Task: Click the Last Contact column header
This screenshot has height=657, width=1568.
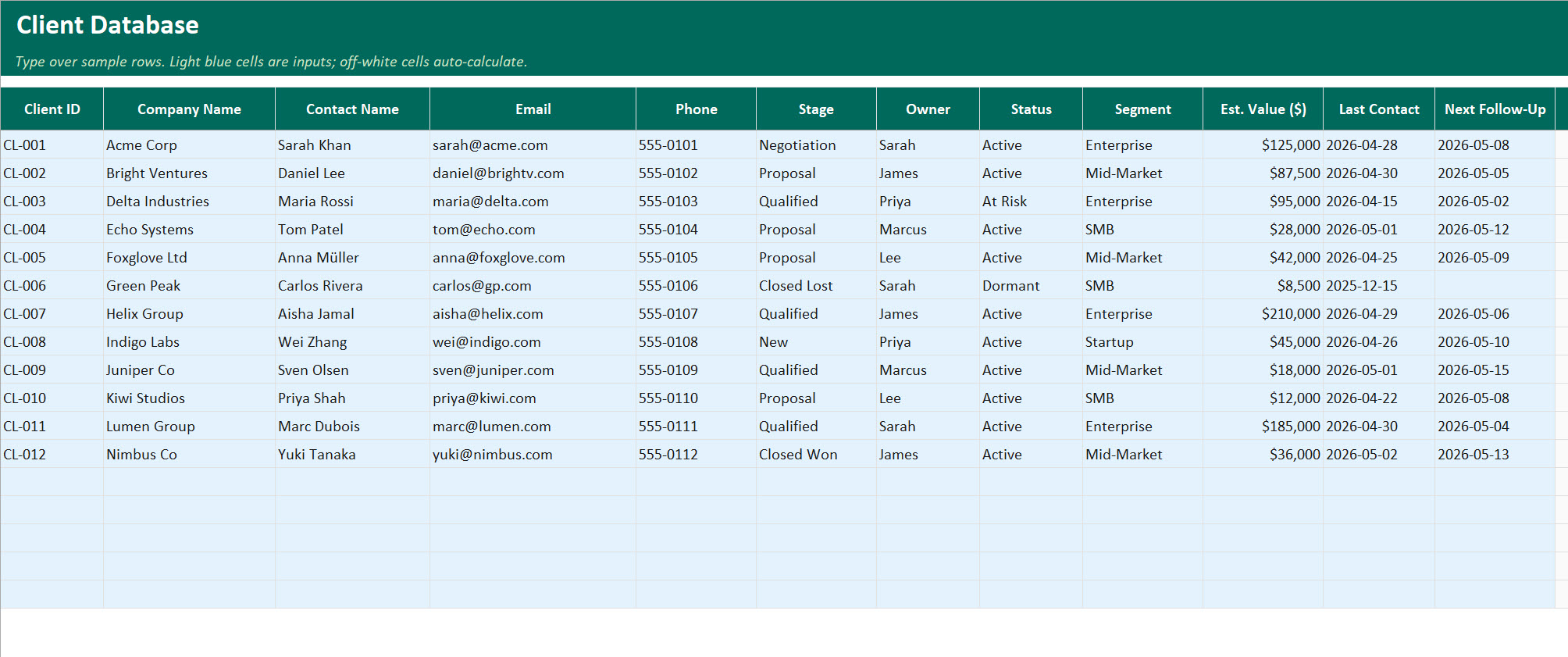Action: click(x=1379, y=109)
